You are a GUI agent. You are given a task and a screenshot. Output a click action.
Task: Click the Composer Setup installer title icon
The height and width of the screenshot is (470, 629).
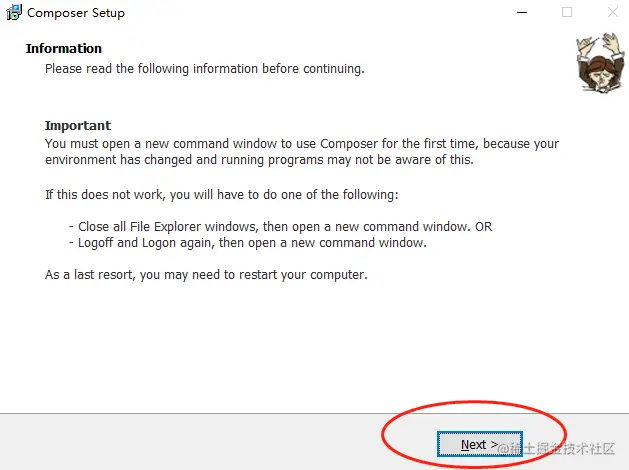coord(13,13)
